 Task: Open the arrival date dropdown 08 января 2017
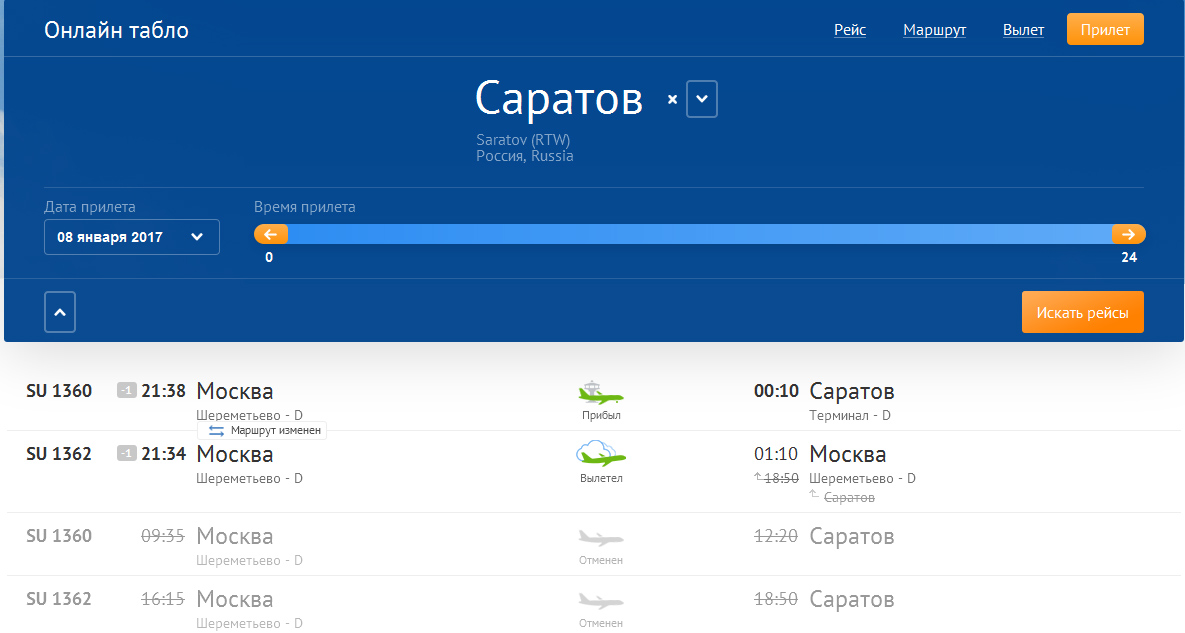click(x=132, y=237)
